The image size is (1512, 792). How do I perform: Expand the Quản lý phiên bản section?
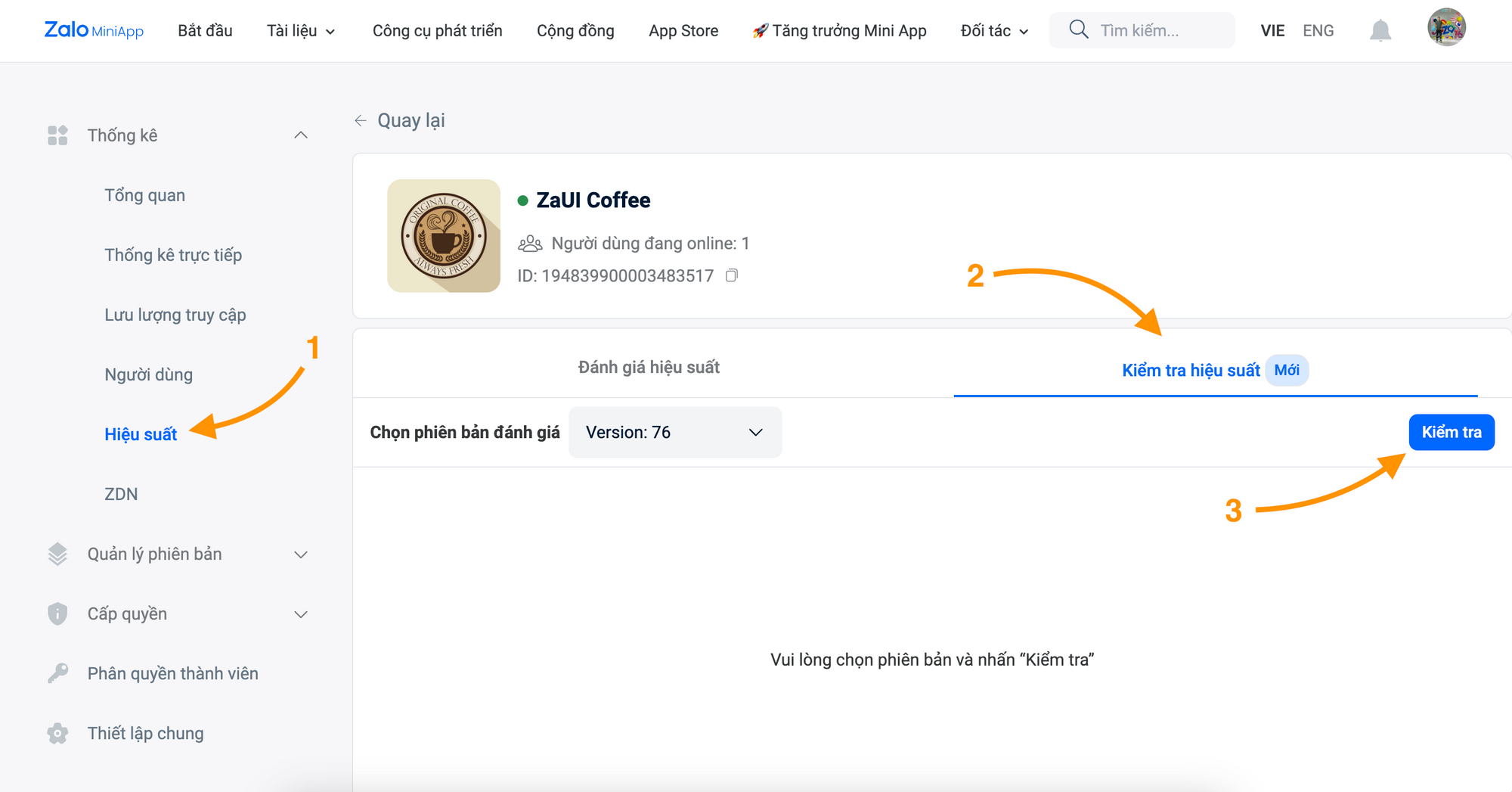click(301, 554)
